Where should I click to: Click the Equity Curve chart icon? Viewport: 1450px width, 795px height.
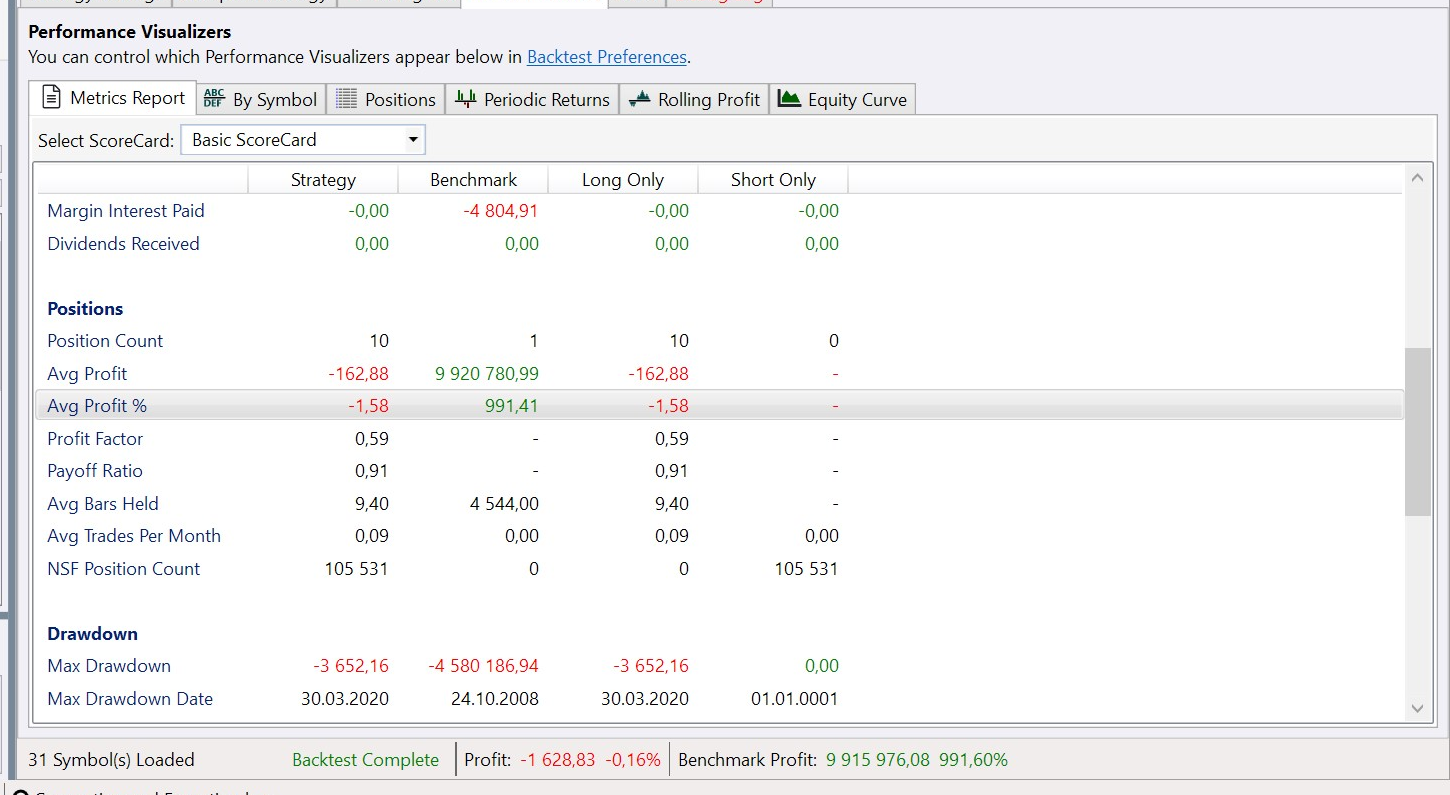click(x=790, y=99)
